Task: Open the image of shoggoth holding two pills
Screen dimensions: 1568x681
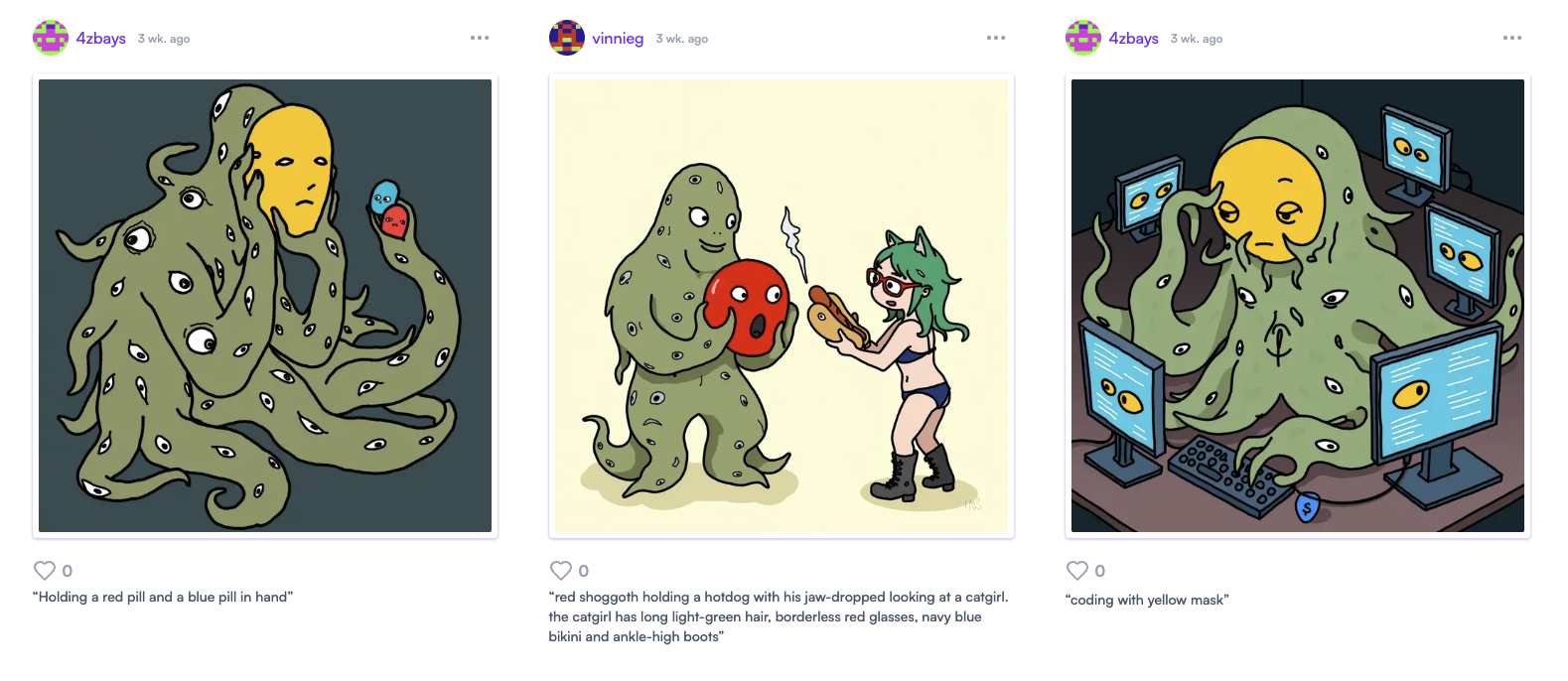Action: click(265, 306)
